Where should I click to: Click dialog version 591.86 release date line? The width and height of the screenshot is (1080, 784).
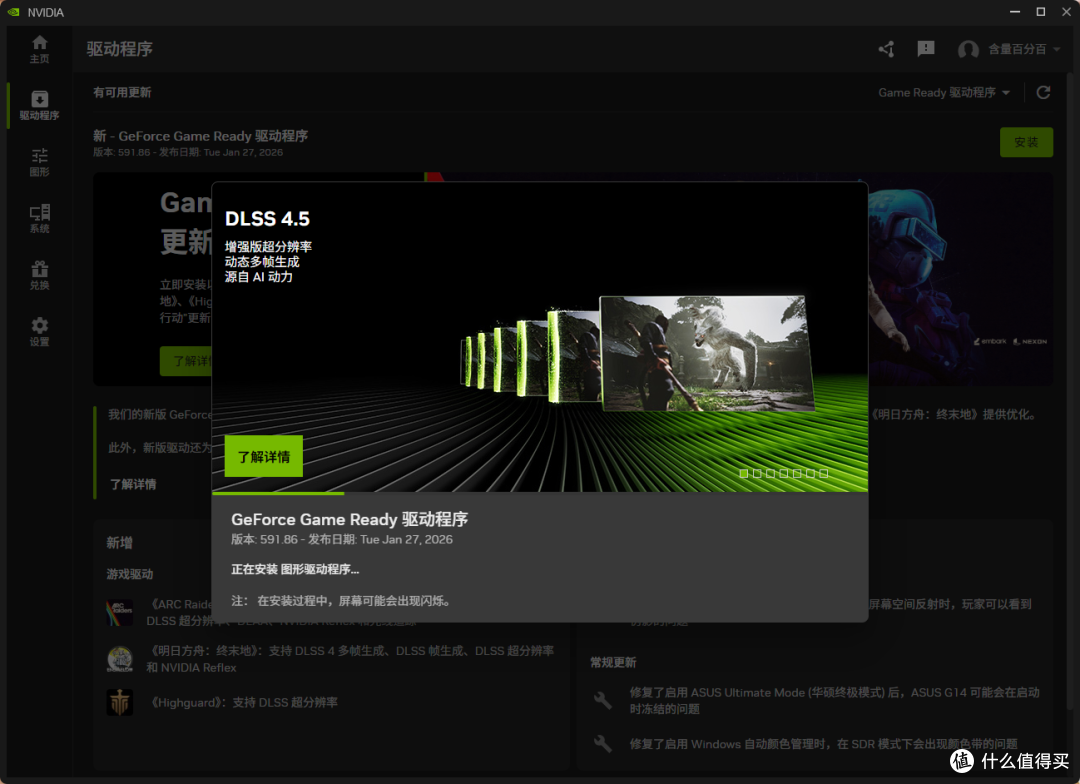[x=342, y=539]
